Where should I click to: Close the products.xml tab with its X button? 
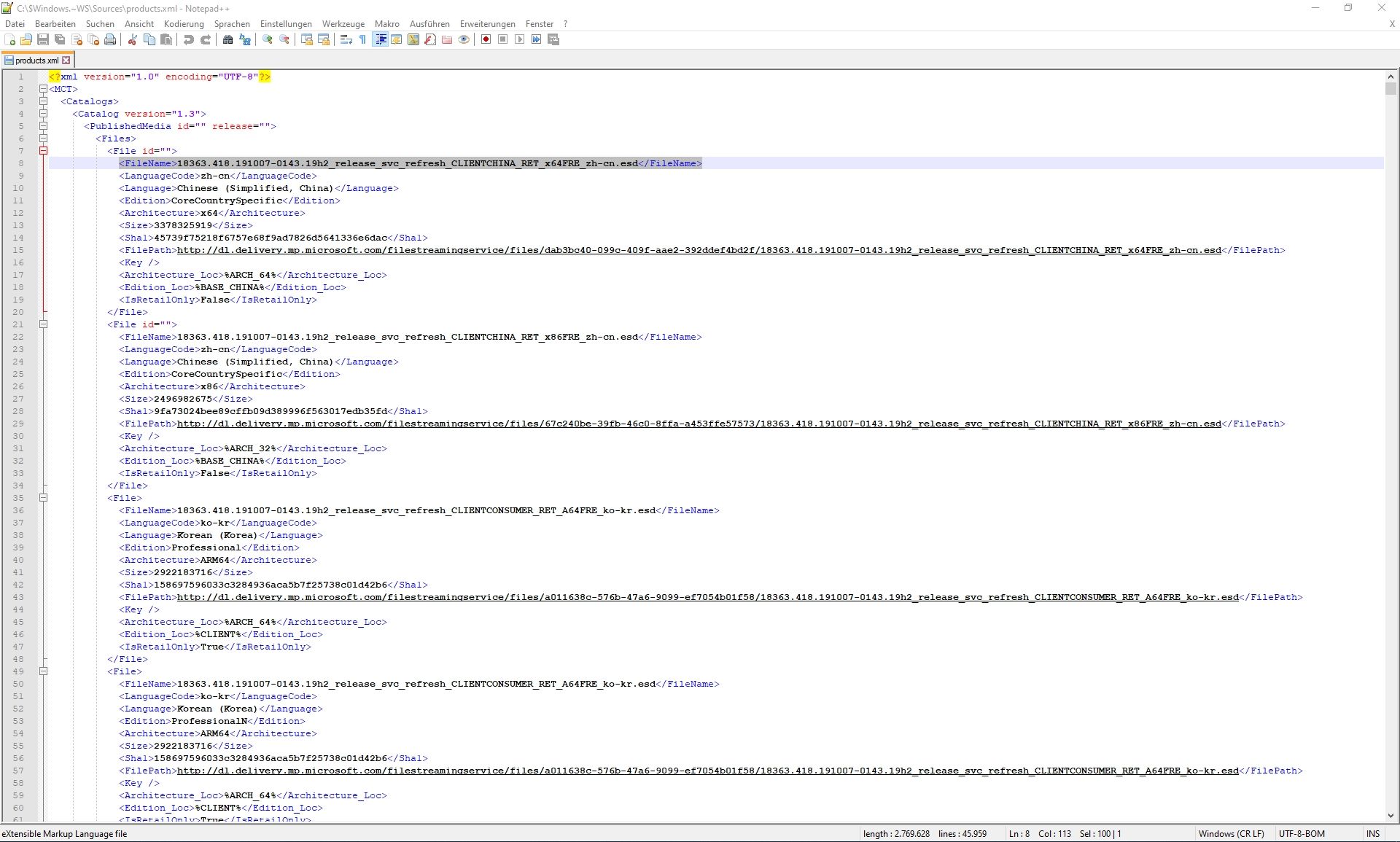click(x=66, y=61)
